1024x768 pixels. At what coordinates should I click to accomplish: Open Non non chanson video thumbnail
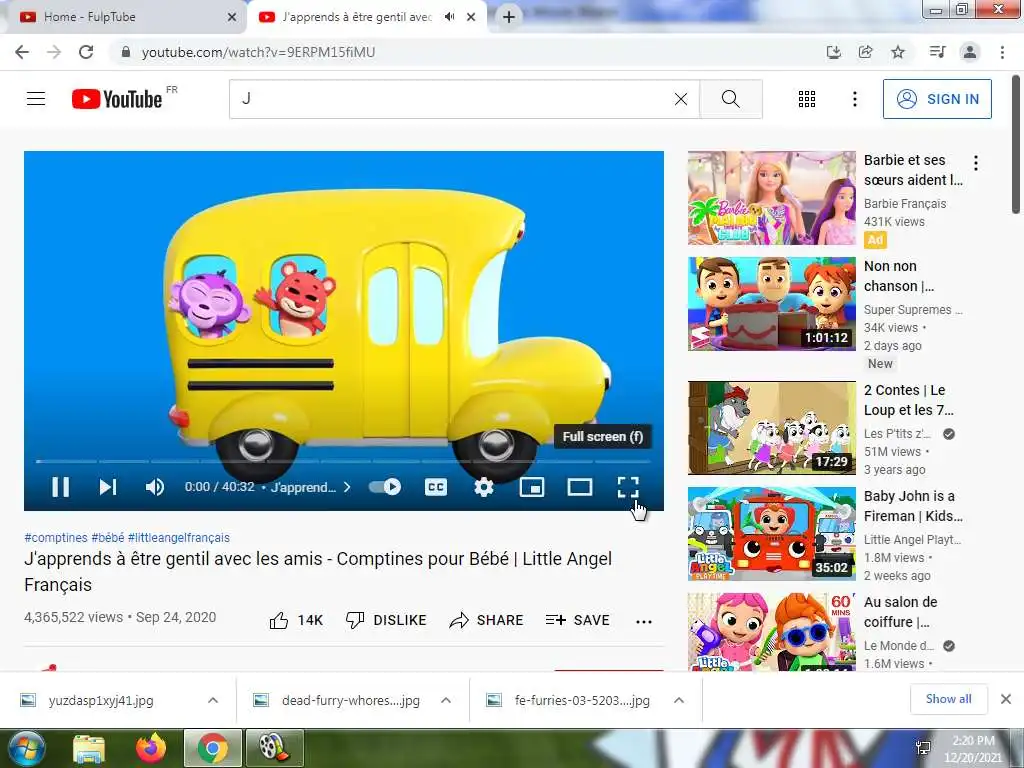771,304
